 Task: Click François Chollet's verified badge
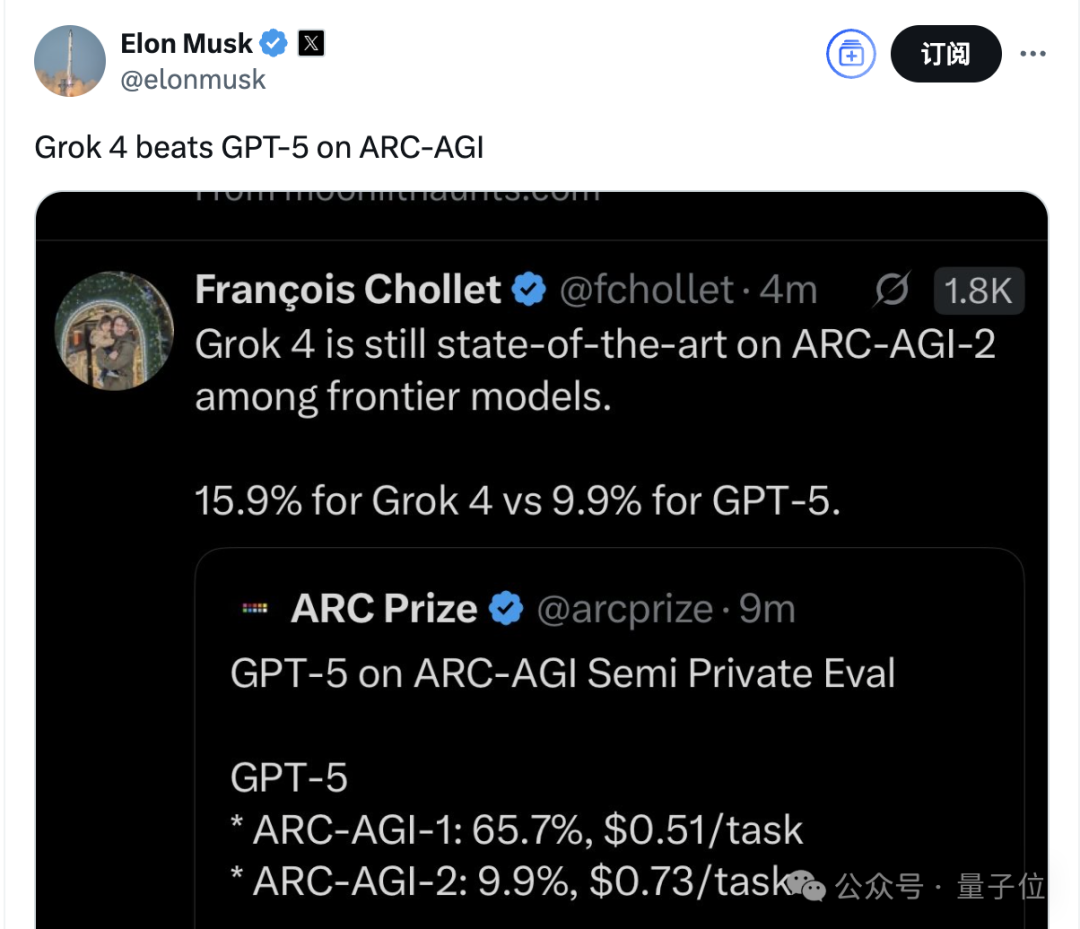click(529, 290)
